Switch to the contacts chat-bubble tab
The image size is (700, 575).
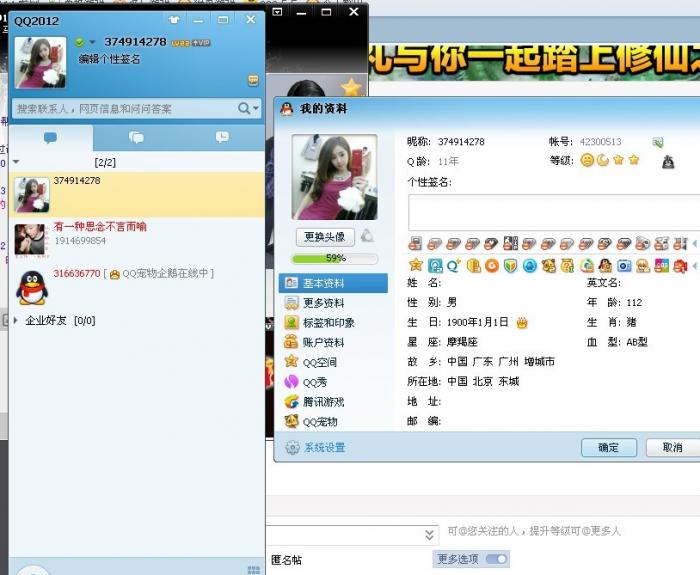click(50, 138)
